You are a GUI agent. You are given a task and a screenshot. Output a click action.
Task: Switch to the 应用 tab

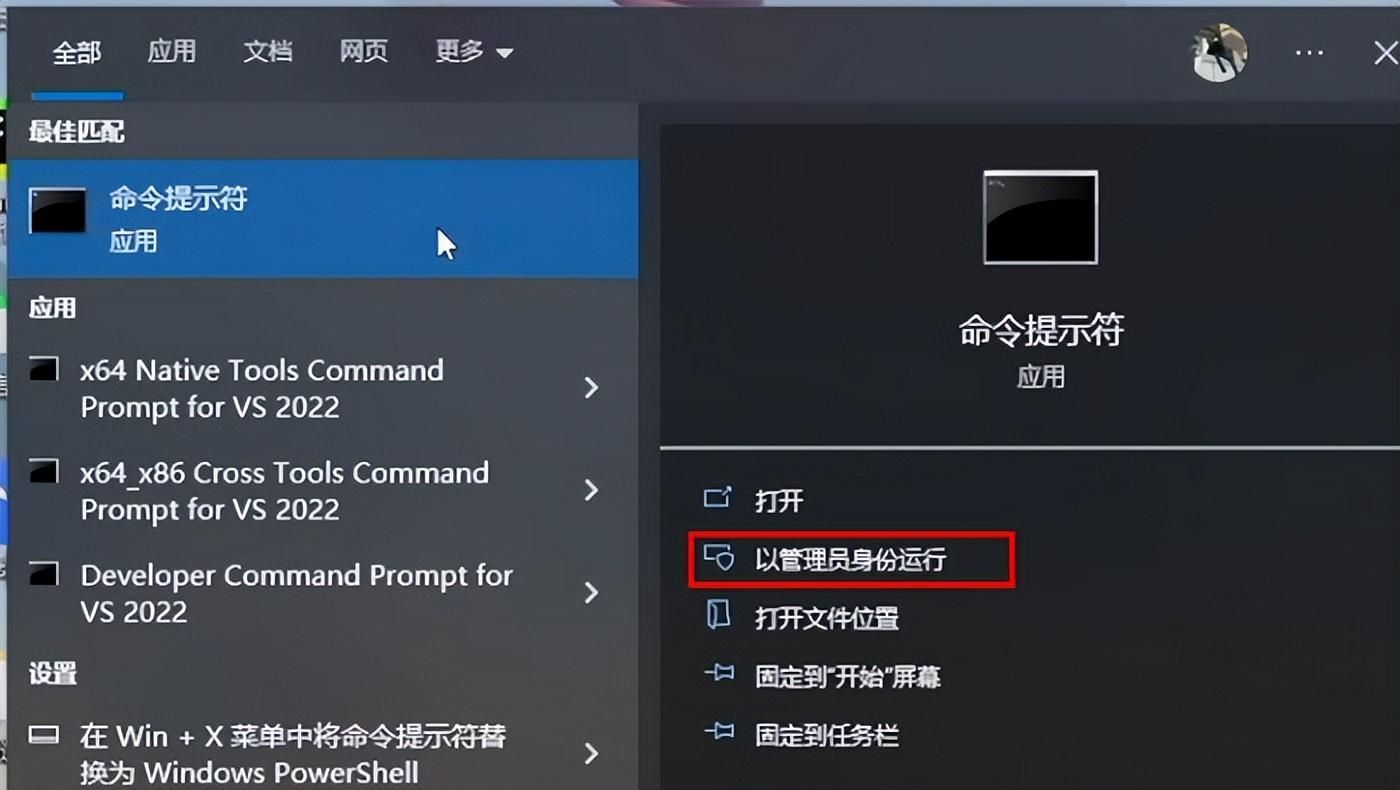[x=171, y=51]
